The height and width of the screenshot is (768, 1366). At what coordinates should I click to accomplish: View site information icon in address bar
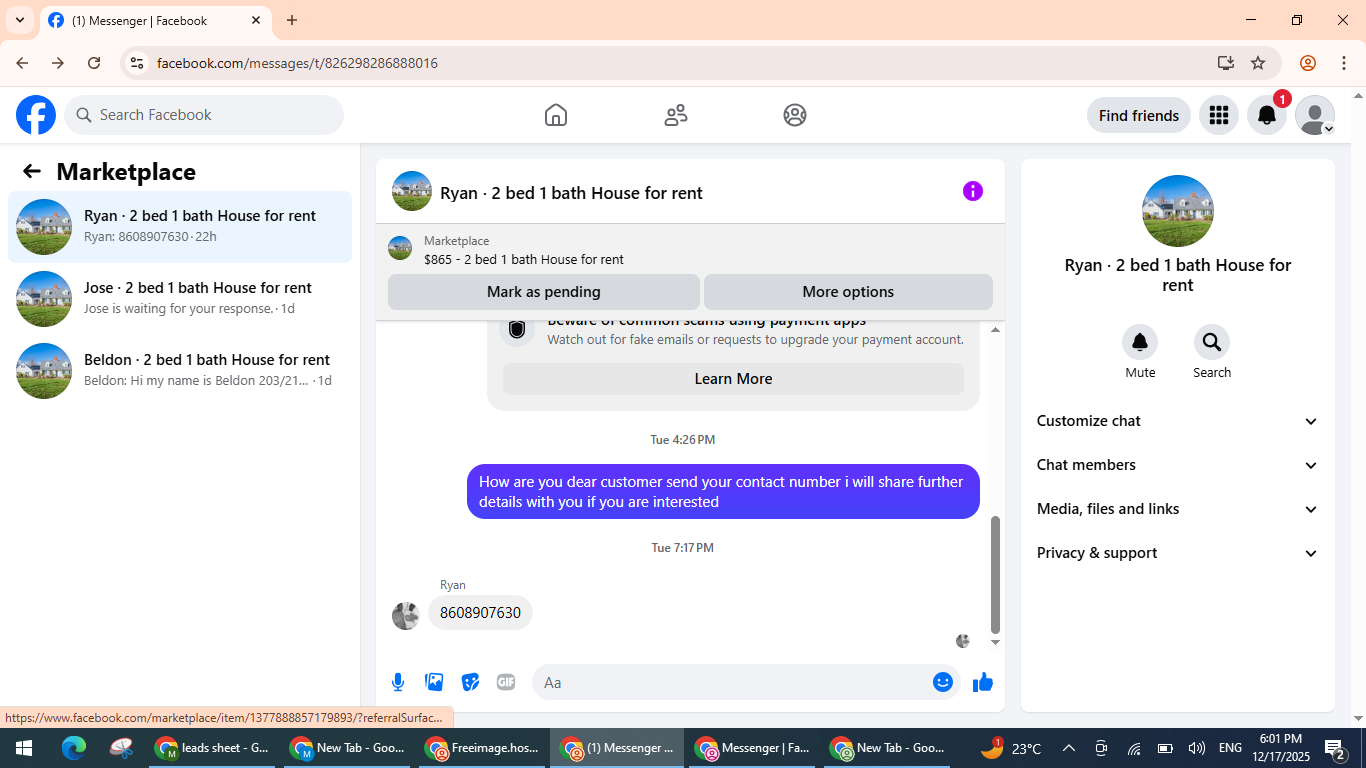tap(138, 63)
